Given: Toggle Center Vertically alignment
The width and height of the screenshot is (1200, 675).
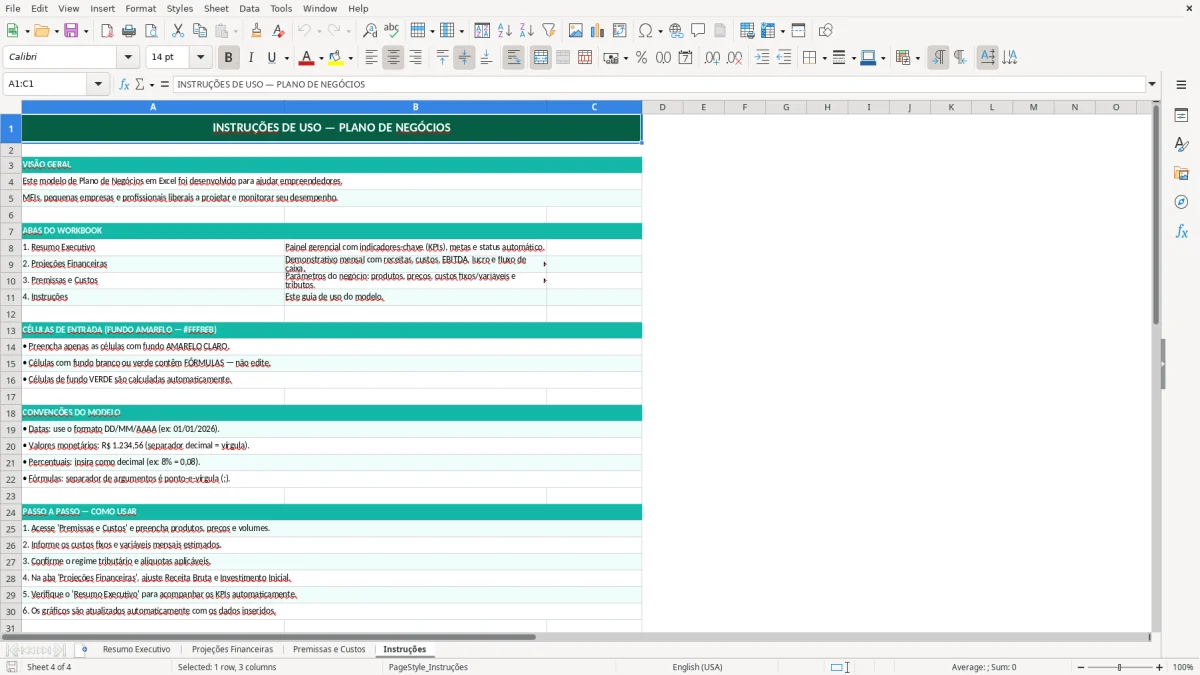Looking at the screenshot, I should click(x=464, y=58).
